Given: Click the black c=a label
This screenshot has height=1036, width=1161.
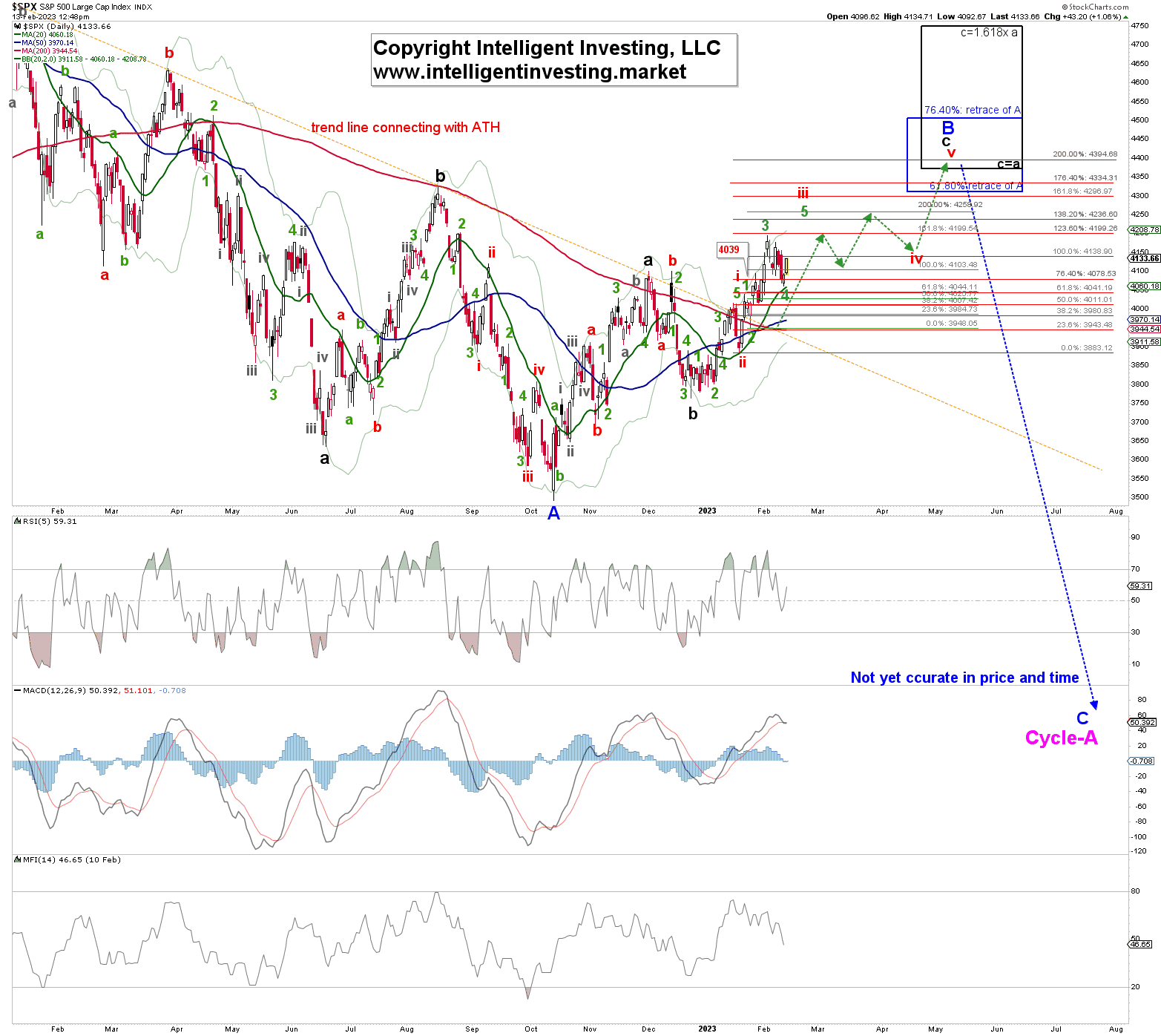Looking at the screenshot, I should (1008, 164).
